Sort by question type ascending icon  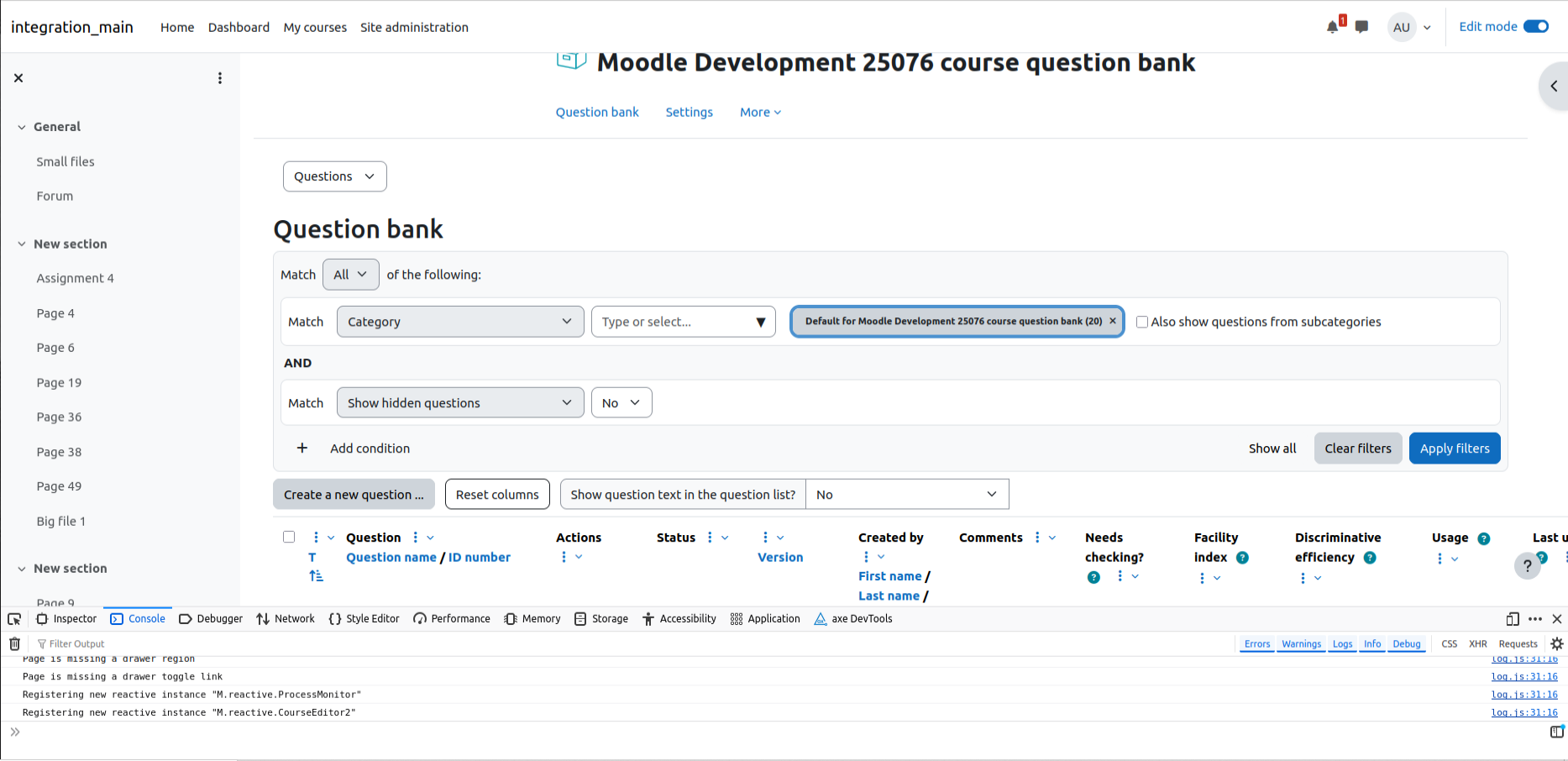point(316,576)
